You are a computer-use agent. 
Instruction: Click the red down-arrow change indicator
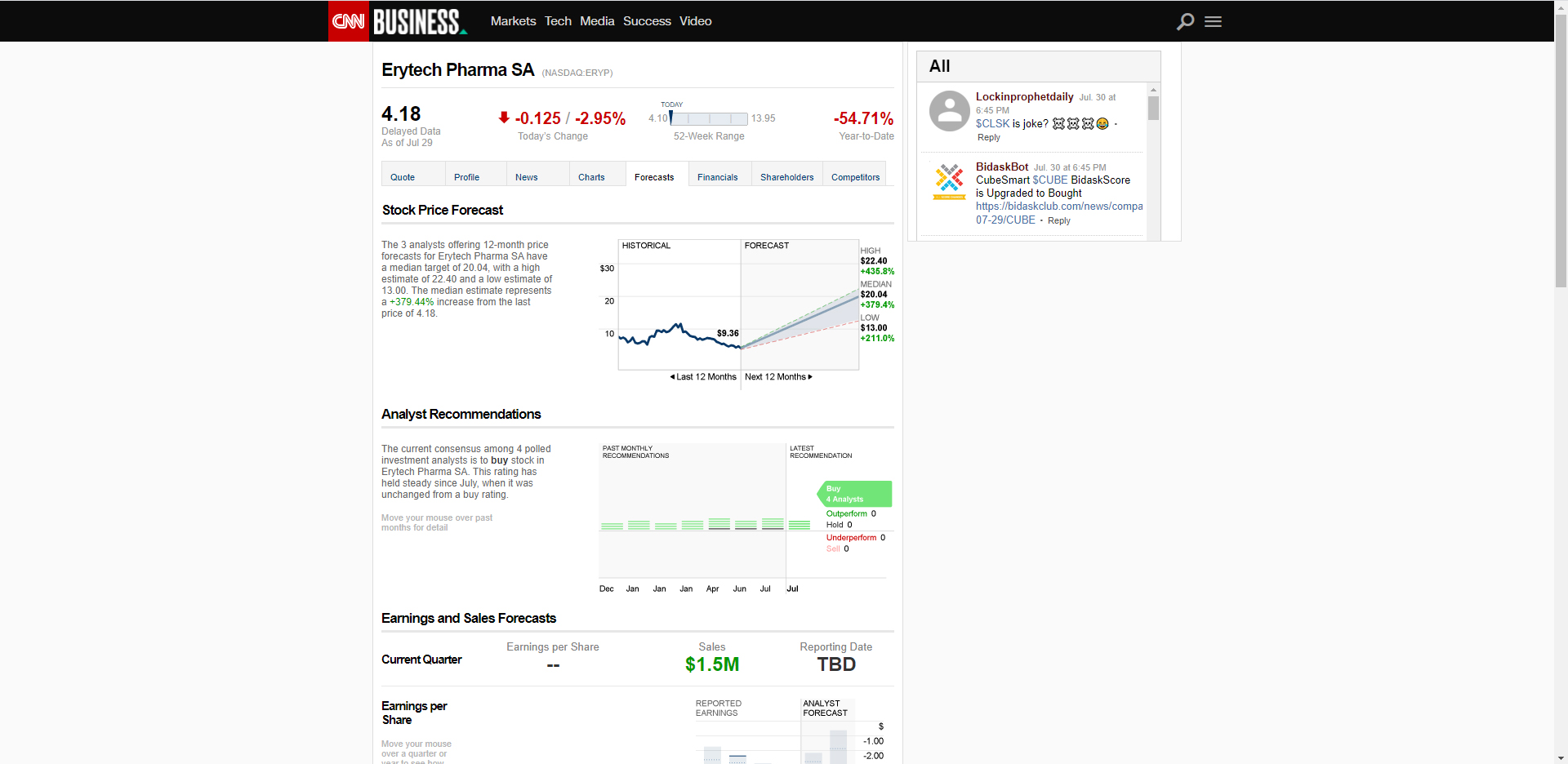(x=504, y=118)
